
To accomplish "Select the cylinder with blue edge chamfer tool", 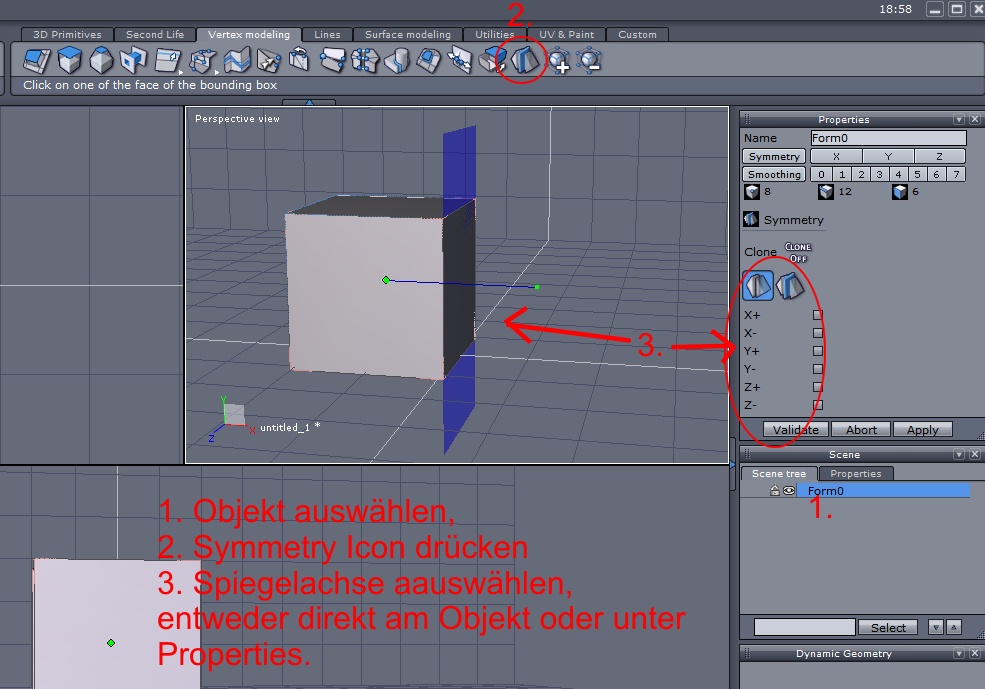I will [397, 61].
